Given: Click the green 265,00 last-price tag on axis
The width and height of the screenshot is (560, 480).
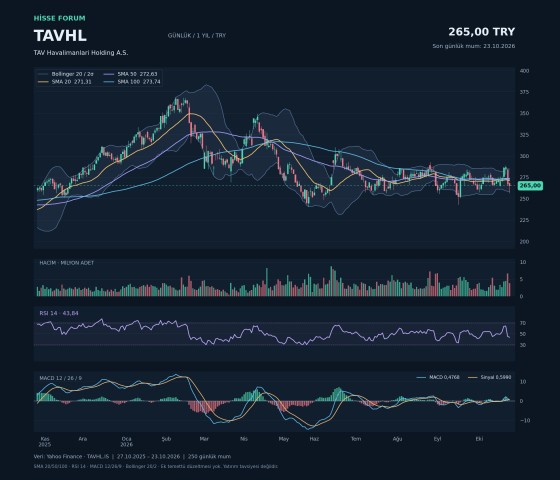Looking at the screenshot, I should (530, 185).
